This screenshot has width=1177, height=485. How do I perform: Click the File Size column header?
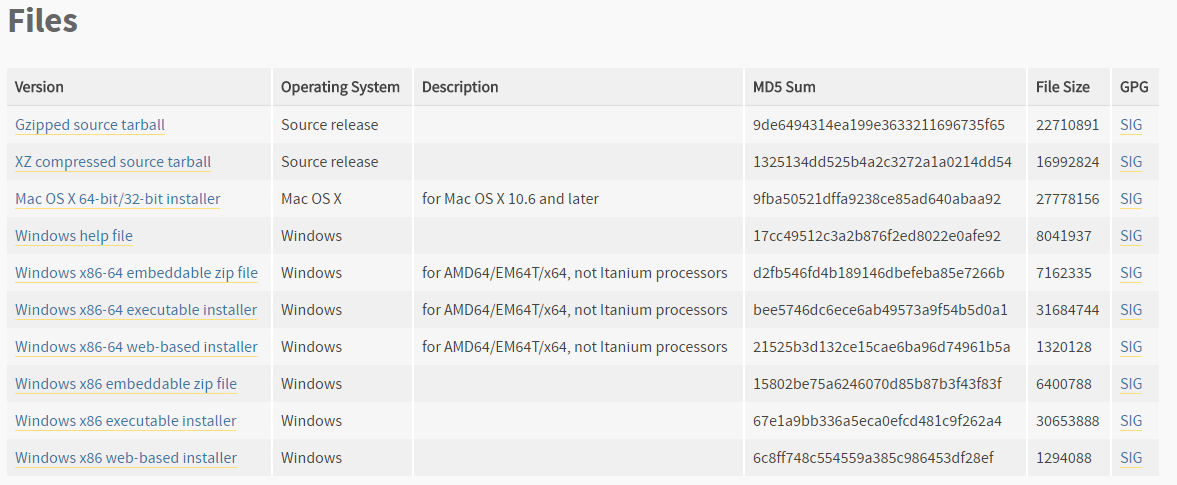tap(1062, 87)
